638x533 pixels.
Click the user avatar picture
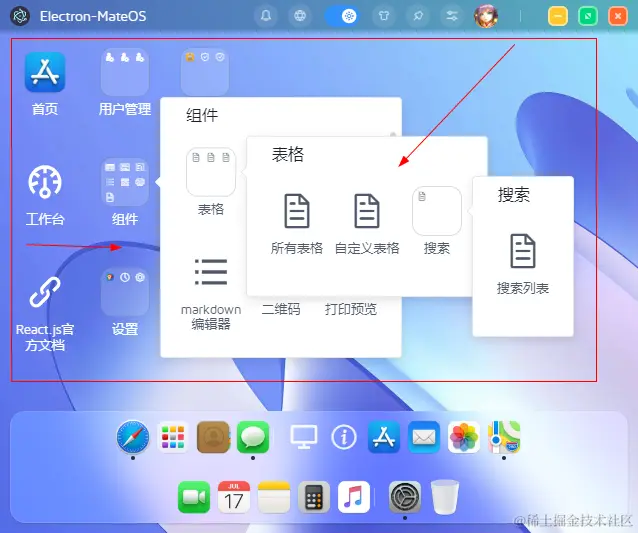click(486, 16)
